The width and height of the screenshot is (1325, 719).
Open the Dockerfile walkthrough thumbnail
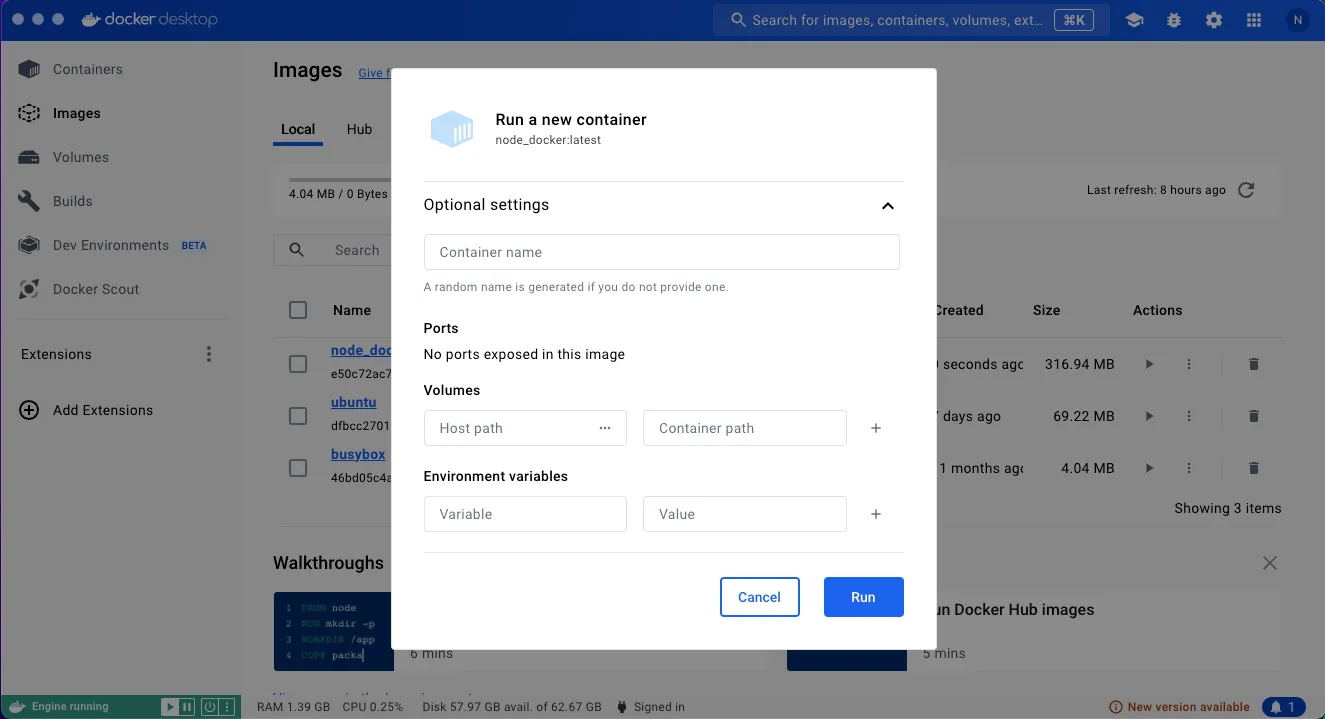[x=334, y=631]
